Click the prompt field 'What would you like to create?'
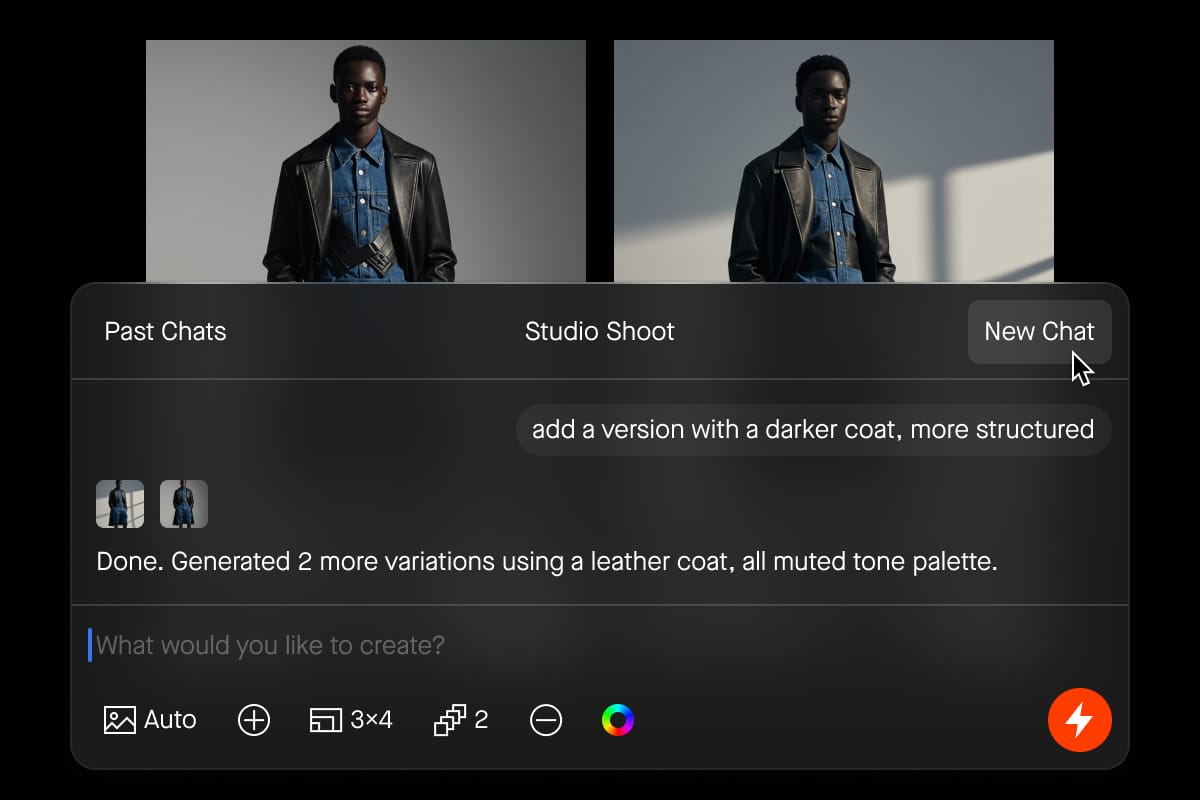1200x800 pixels. [600, 645]
